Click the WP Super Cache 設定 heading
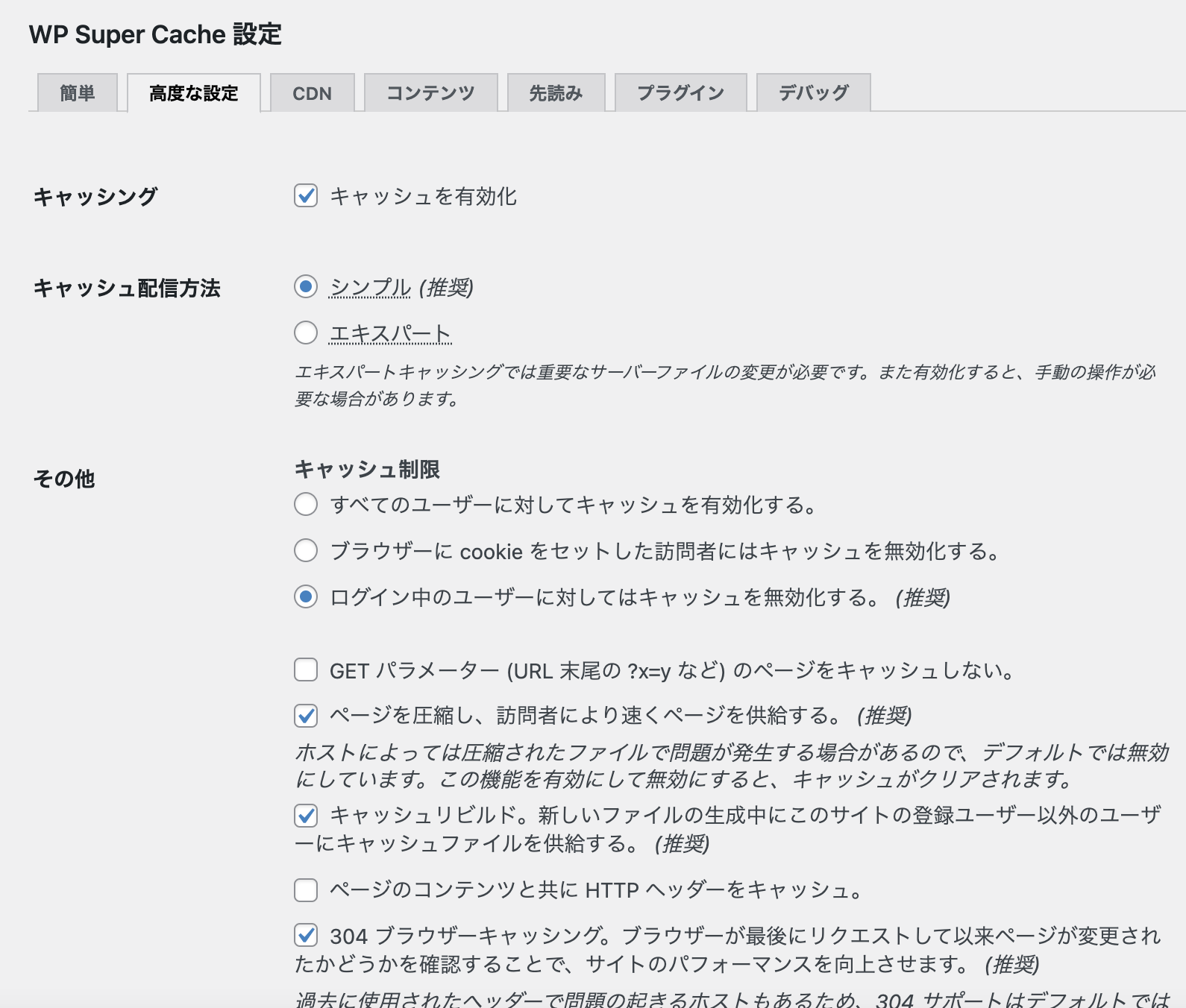This screenshot has height=1008, width=1186. [x=155, y=34]
